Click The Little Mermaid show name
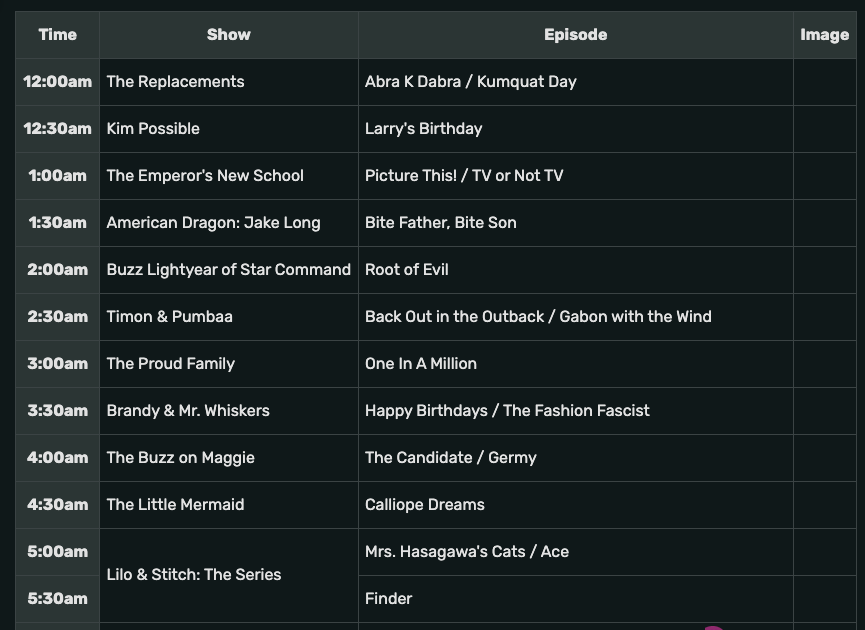865x630 pixels. [x=175, y=505]
